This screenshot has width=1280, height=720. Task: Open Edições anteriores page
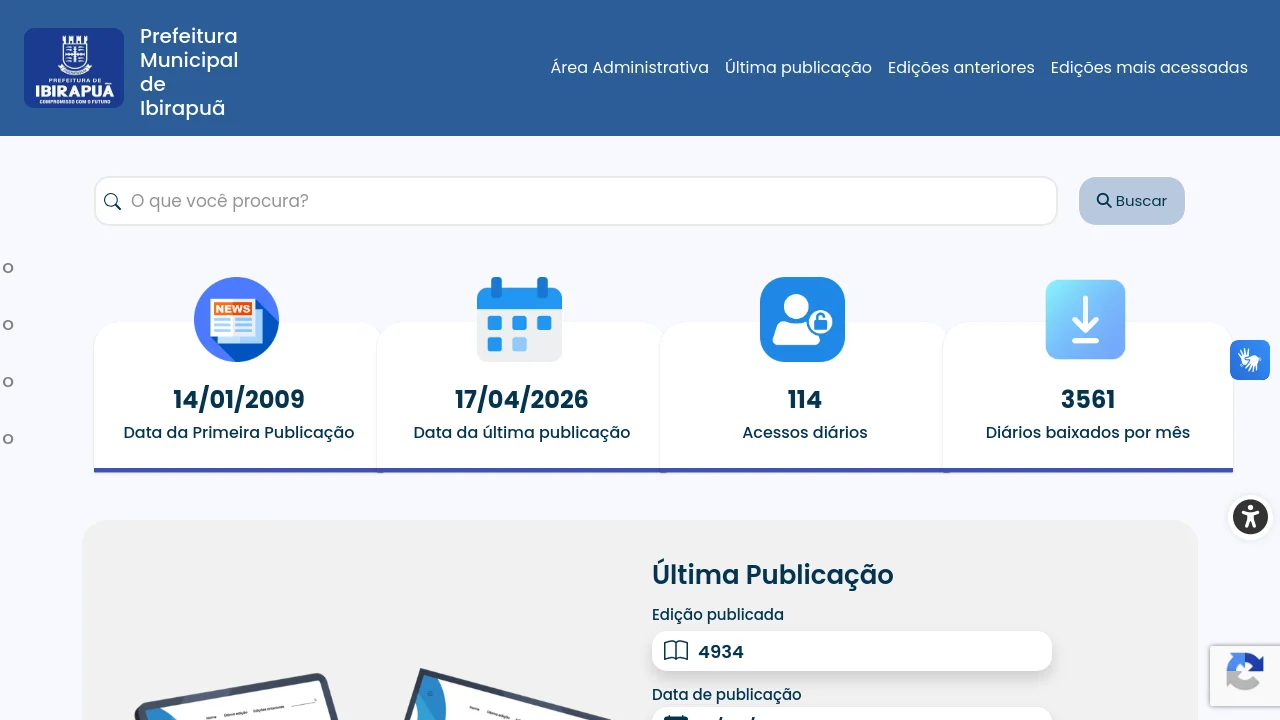click(x=961, y=68)
